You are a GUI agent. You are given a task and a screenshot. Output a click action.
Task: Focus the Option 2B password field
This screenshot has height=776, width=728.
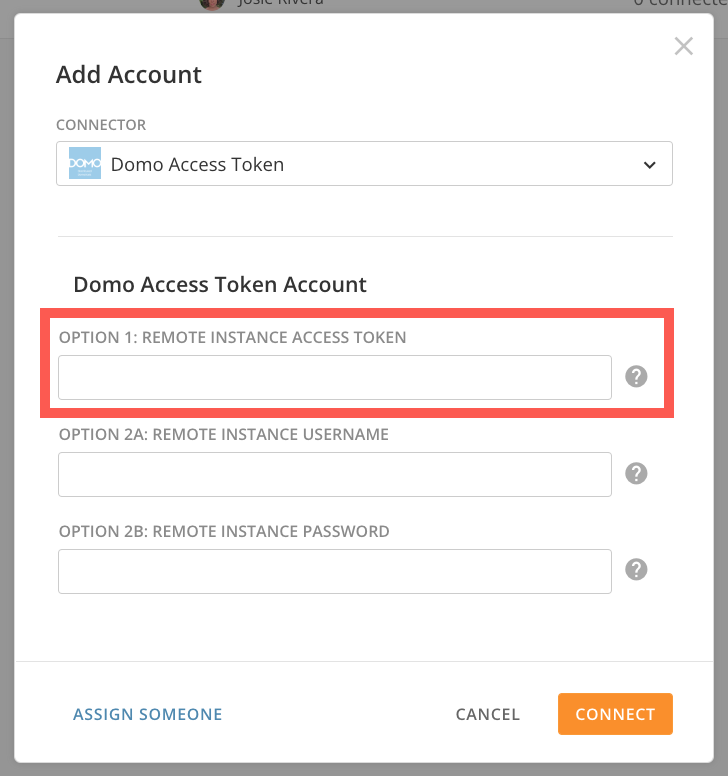(x=334, y=571)
